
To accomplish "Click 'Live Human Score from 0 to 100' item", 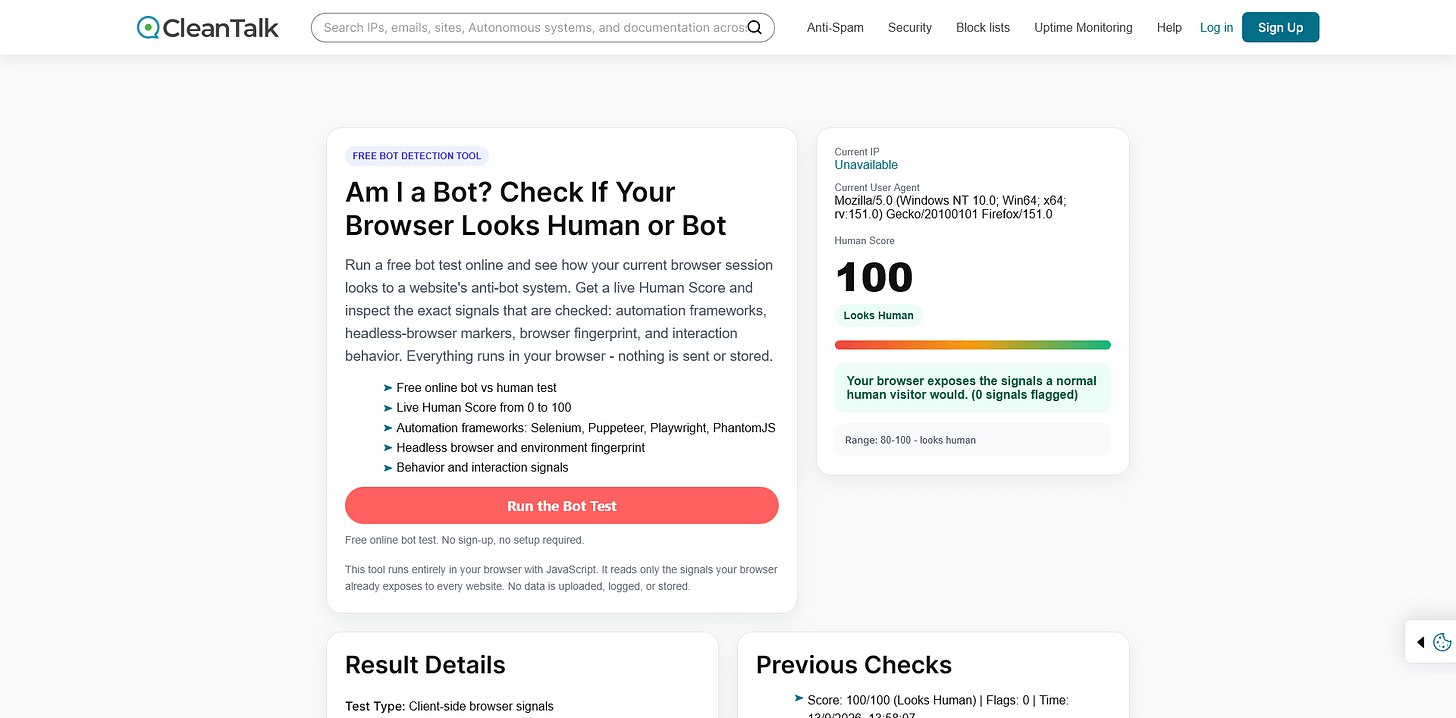I will 484,408.
